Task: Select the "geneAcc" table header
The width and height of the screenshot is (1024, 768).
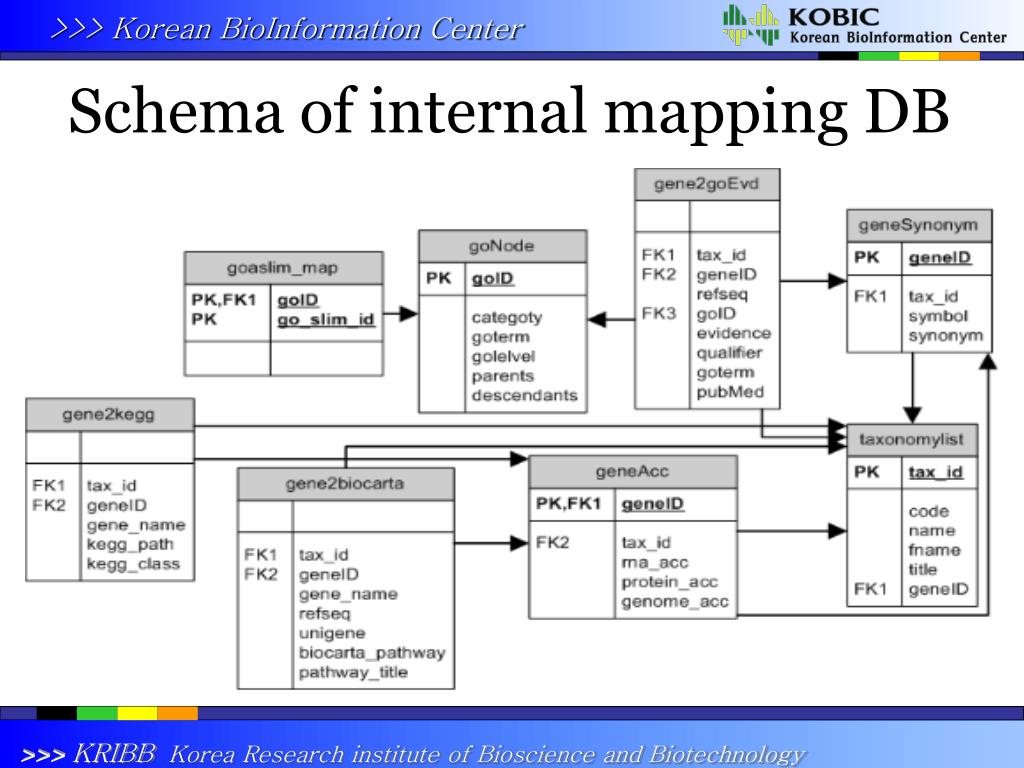Action: point(633,472)
